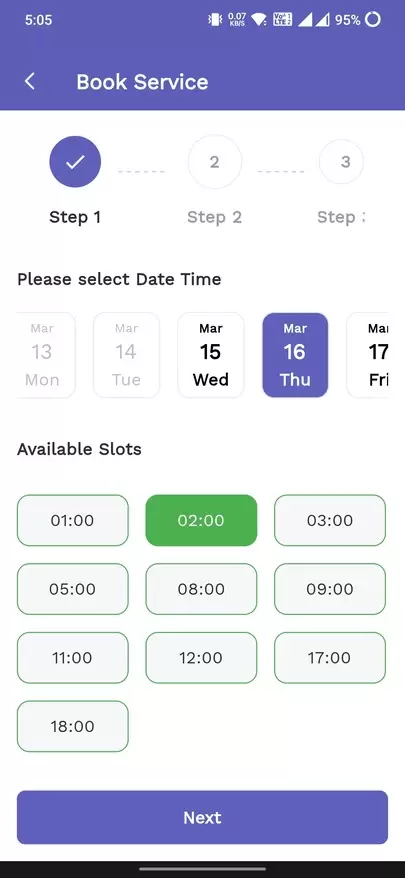Tap the vibrate mode status icon
405x878 pixels.
pyautogui.click(x=215, y=20)
